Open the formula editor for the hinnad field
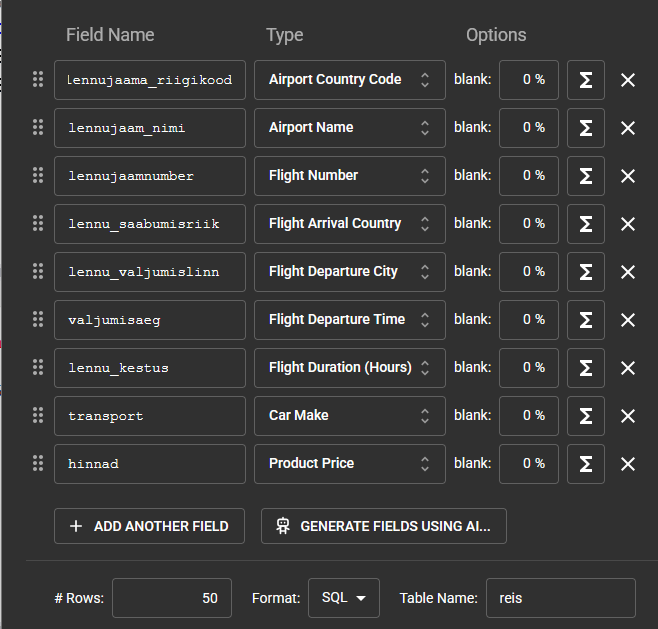The height and width of the screenshot is (629, 658). [x=586, y=464]
